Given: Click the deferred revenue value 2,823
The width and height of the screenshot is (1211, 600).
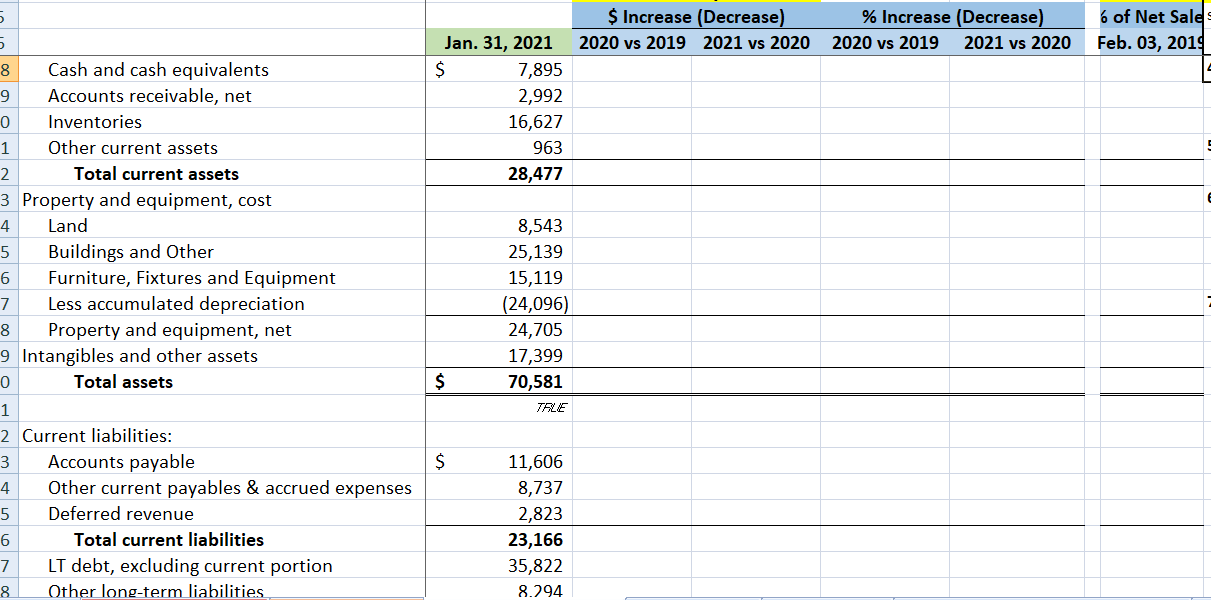Looking at the screenshot, I should [x=499, y=513].
